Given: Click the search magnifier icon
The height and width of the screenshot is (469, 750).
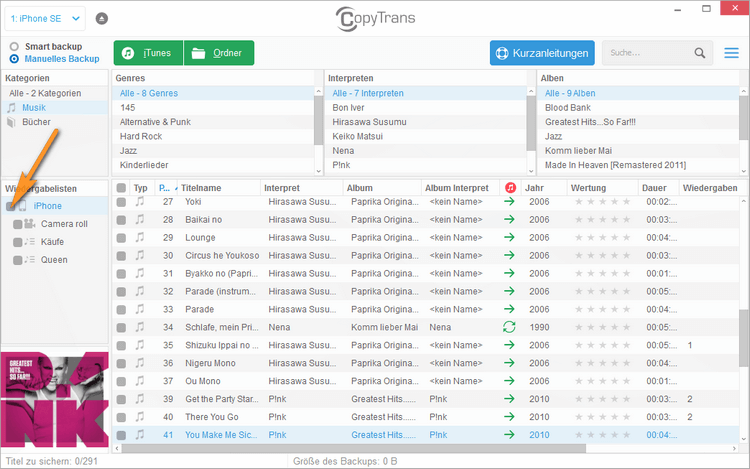Looking at the screenshot, I should click(x=700, y=53).
